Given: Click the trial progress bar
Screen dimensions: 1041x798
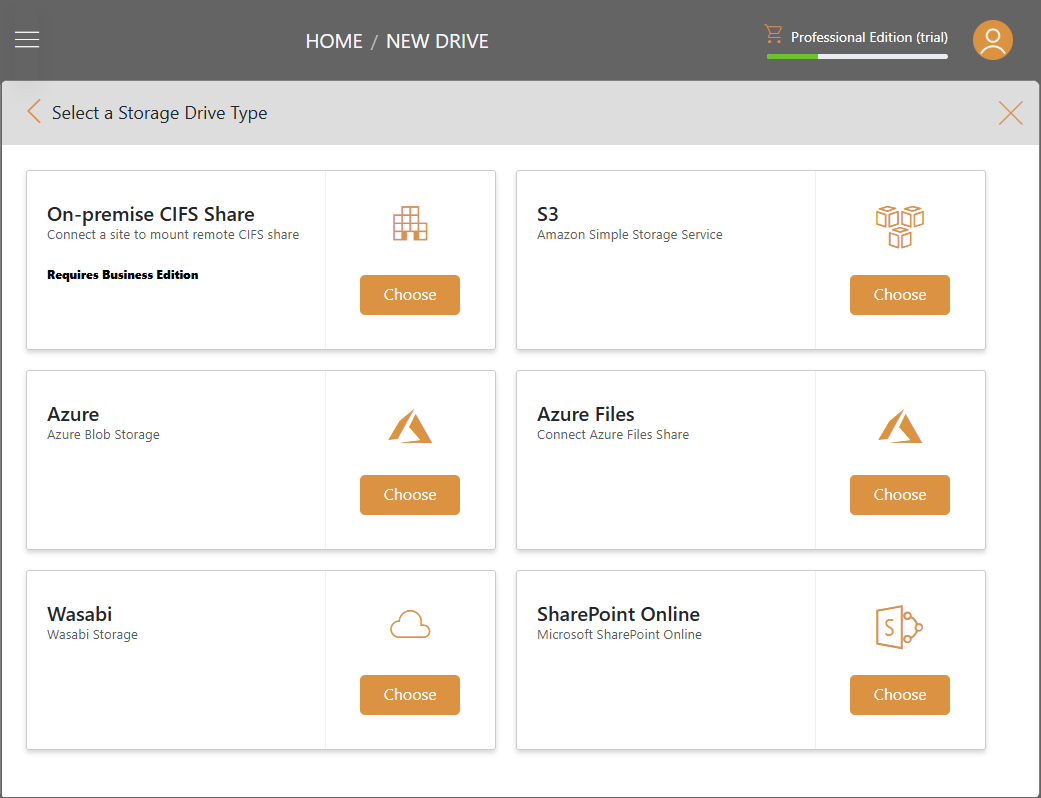Looking at the screenshot, I should click(x=857, y=56).
